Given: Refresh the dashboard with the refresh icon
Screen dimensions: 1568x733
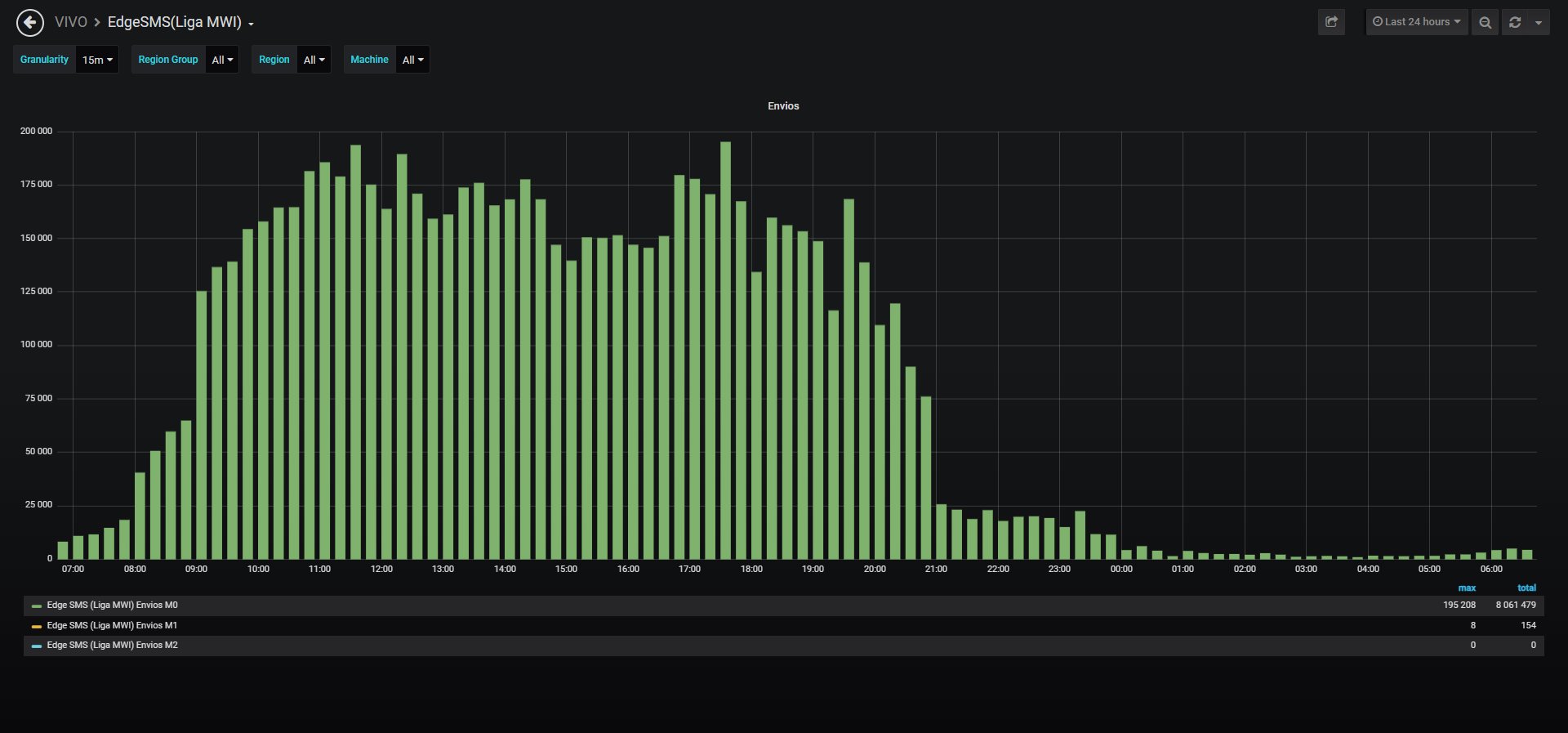Looking at the screenshot, I should click(1515, 22).
